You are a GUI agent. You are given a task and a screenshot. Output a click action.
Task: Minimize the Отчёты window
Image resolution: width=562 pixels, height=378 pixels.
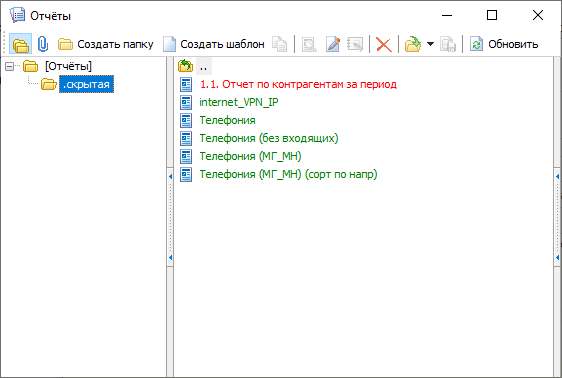[x=447, y=15]
